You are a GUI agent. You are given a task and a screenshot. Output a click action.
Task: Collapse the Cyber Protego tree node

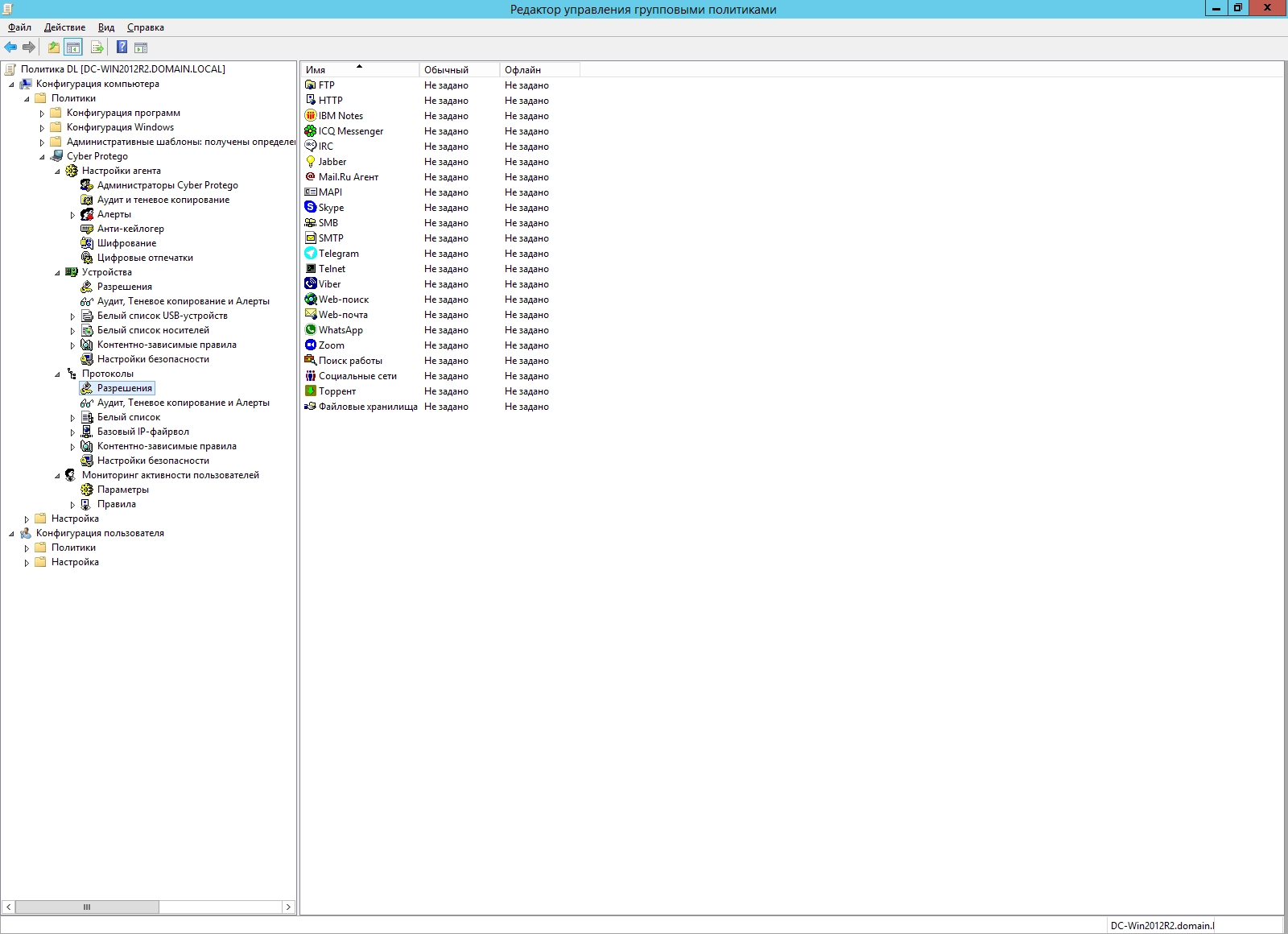42,157
